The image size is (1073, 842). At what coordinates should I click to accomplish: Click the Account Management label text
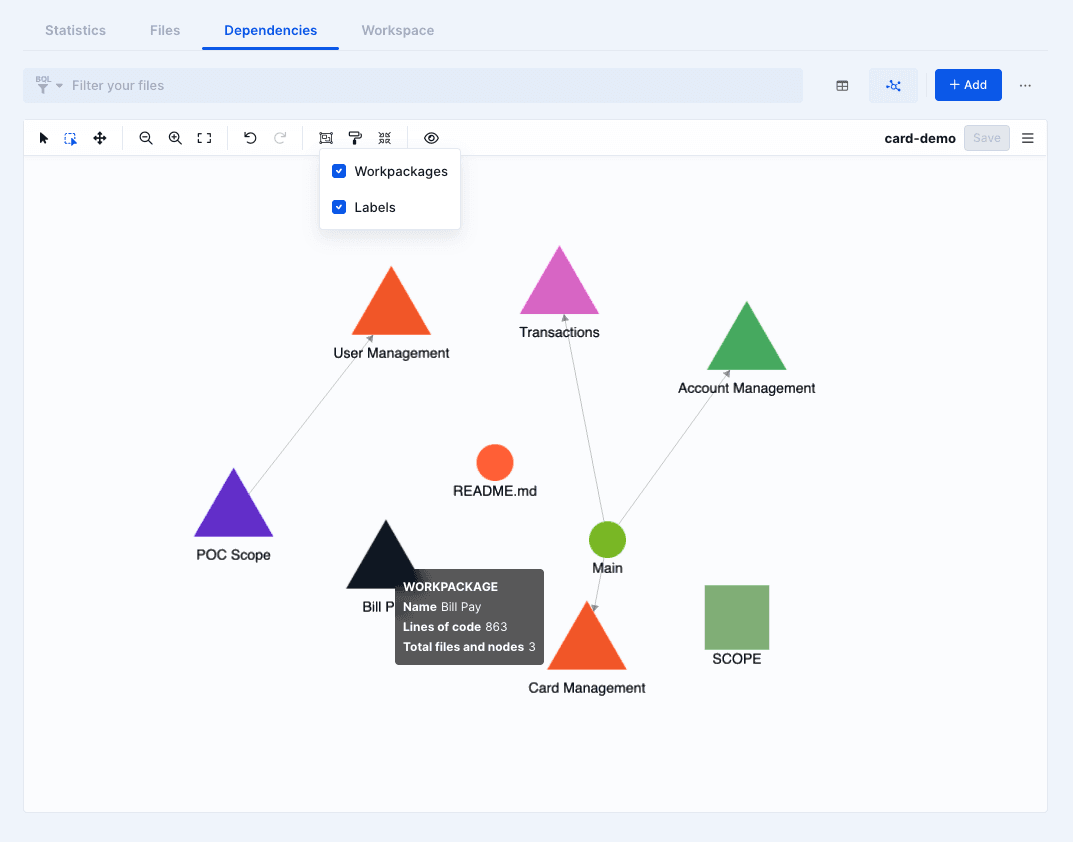click(x=747, y=388)
